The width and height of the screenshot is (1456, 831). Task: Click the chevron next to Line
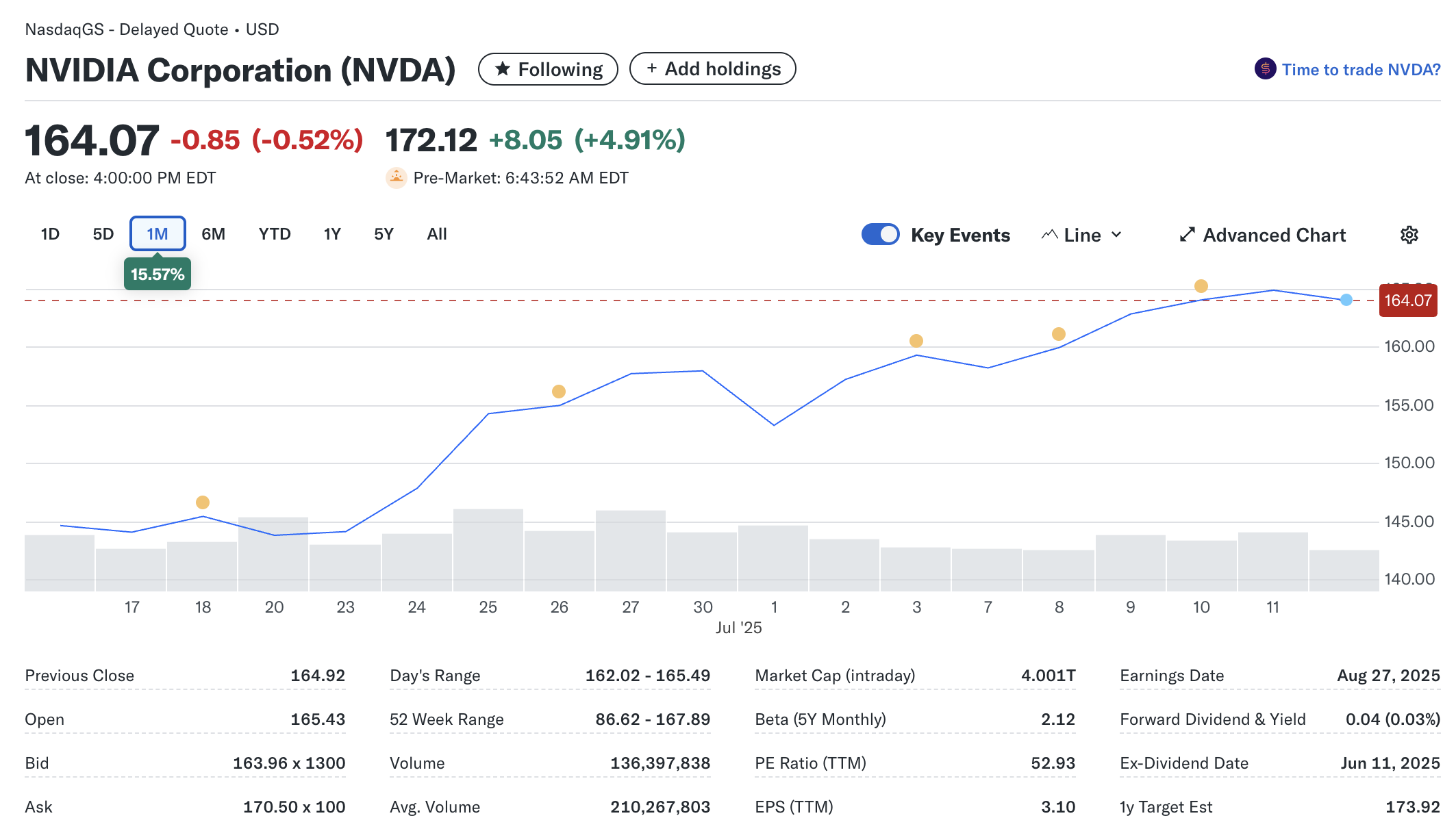point(1116,235)
